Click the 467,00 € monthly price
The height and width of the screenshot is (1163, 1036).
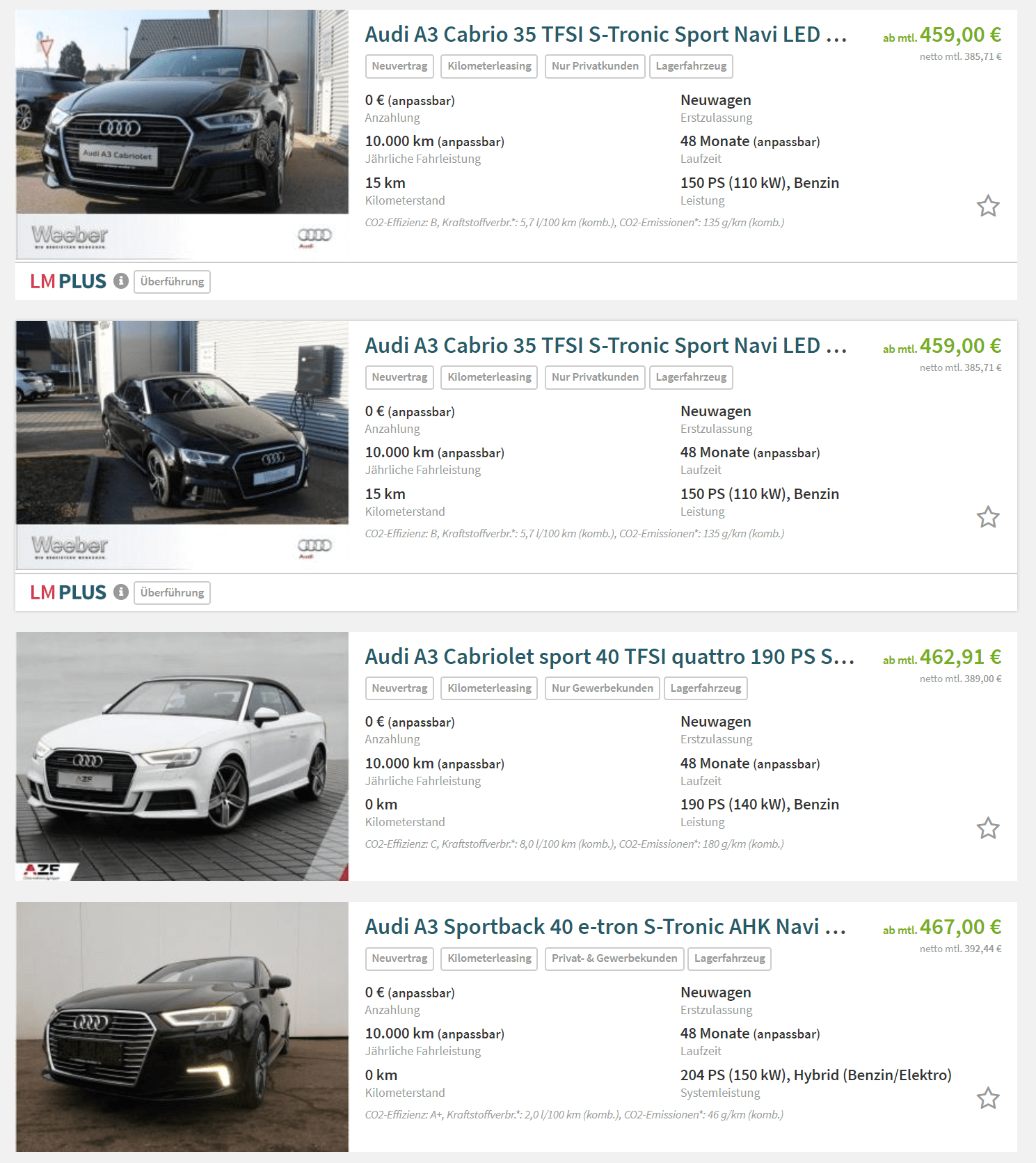click(x=960, y=927)
